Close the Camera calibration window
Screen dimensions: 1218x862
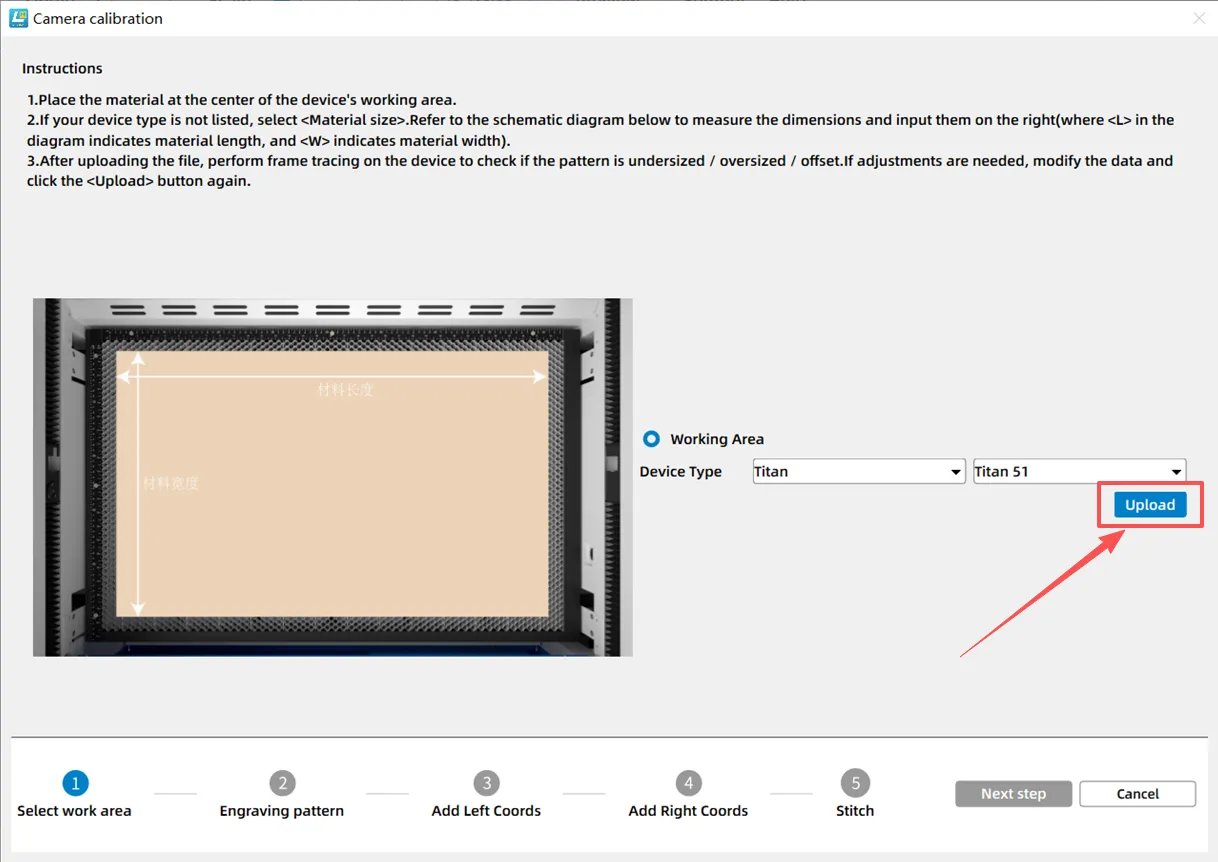pyautogui.click(x=1199, y=18)
